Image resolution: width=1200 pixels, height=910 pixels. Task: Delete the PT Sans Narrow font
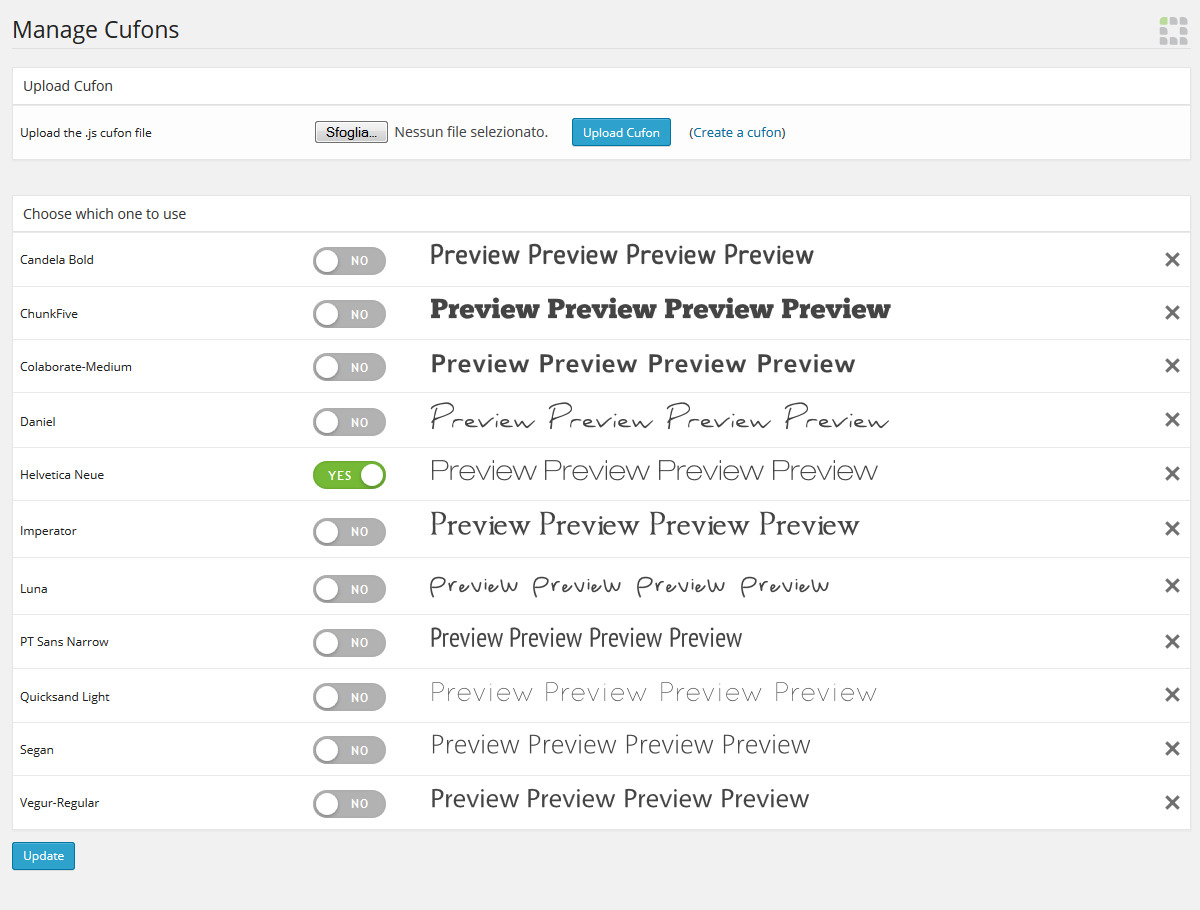[1172, 642]
